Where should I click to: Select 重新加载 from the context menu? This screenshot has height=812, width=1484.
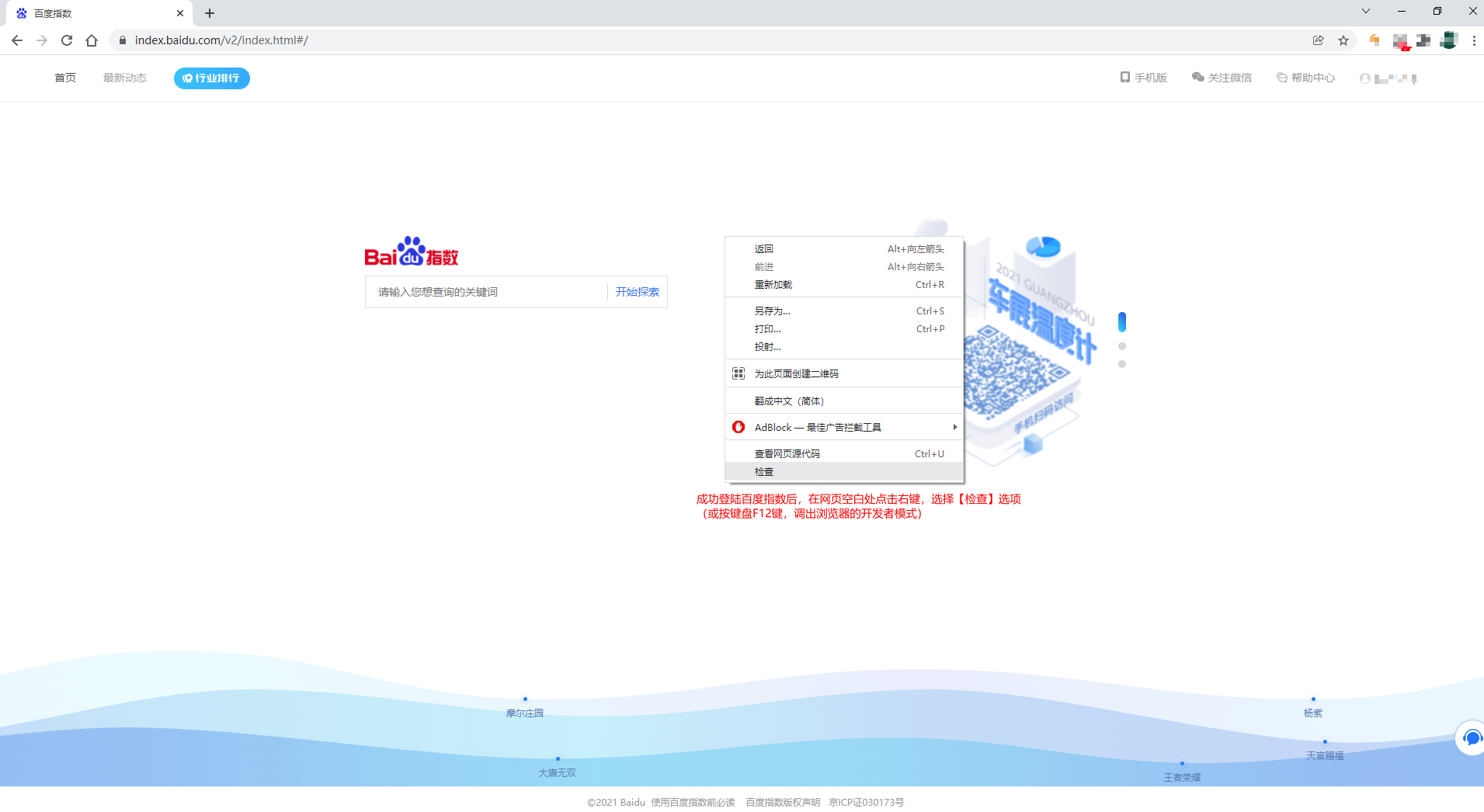tap(773, 284)
